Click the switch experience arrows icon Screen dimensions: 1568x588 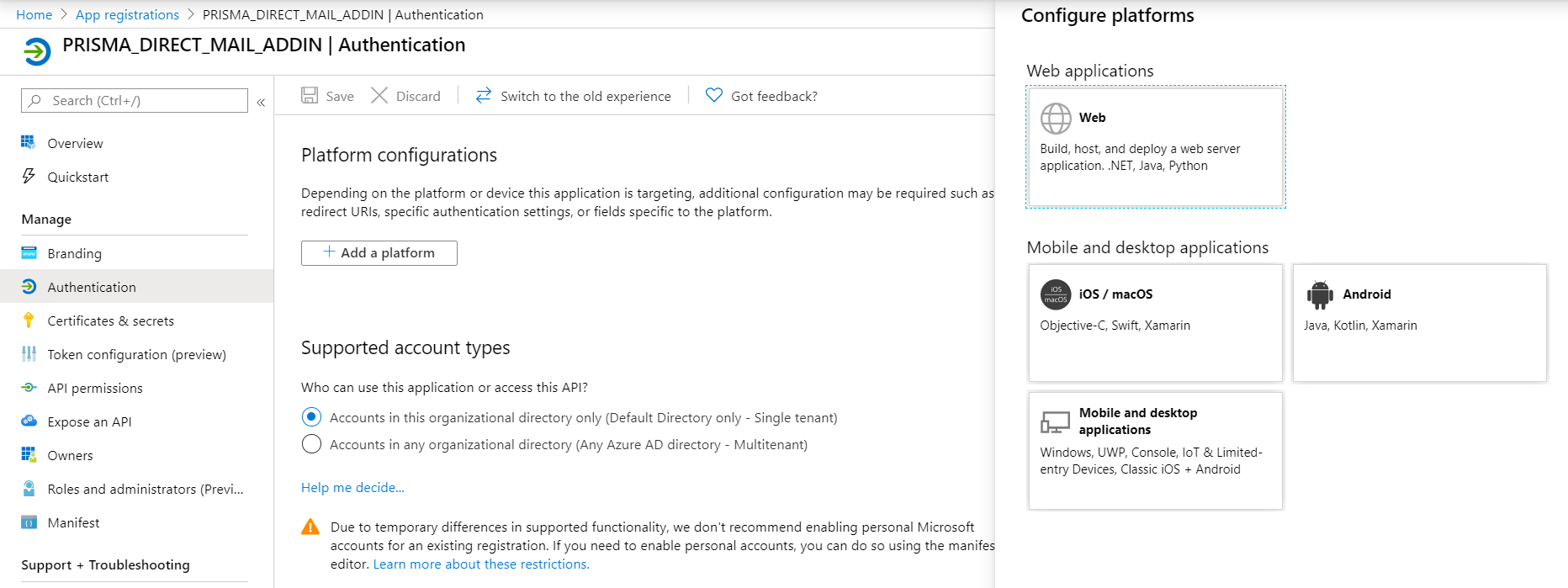(x=484, y=96)
